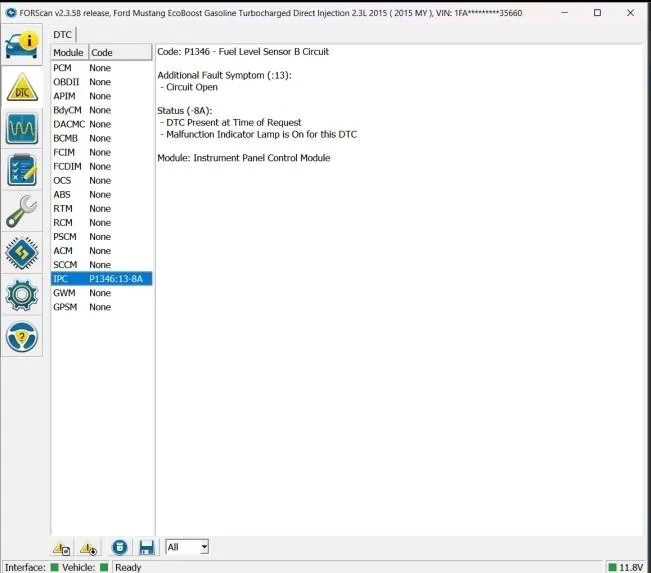
Task: Select the PCM module row
Action: click(x=101, y=68)
